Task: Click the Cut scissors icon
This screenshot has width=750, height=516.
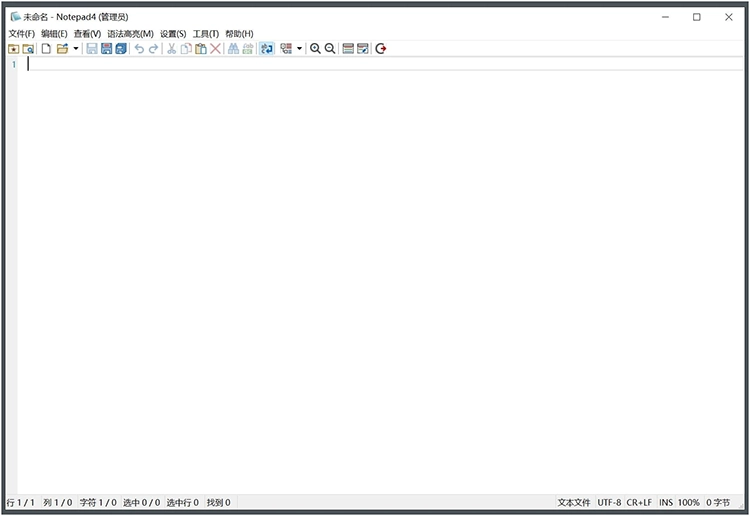Action: [x=171, y=48]
